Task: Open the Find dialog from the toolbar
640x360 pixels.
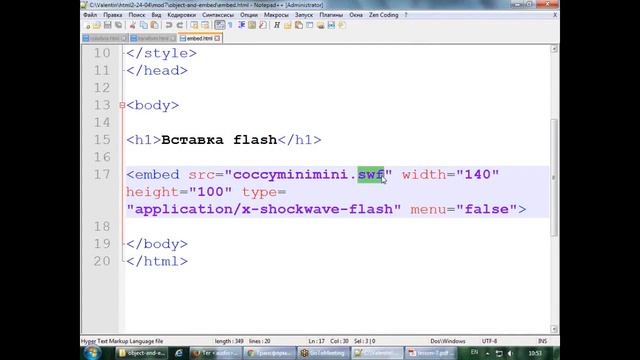Action: pyautogui.click(x=194, y=25)
